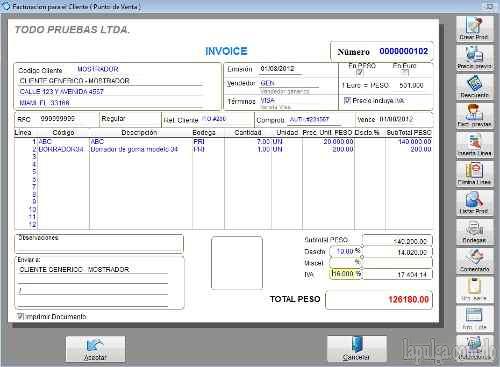The height and width of the screenshot is (367, 500).
Task: Click the line 1 quantity 7.00 cell
Action: (x=248, y=142)
